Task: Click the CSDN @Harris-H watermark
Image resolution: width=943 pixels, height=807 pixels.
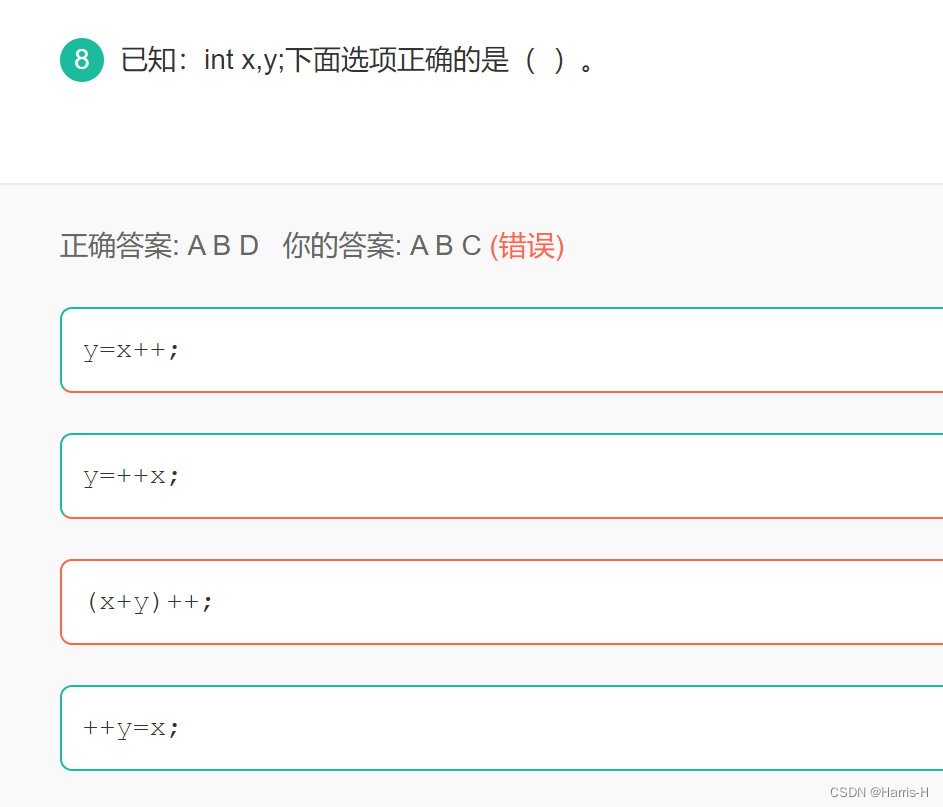Action: [882, 793]
